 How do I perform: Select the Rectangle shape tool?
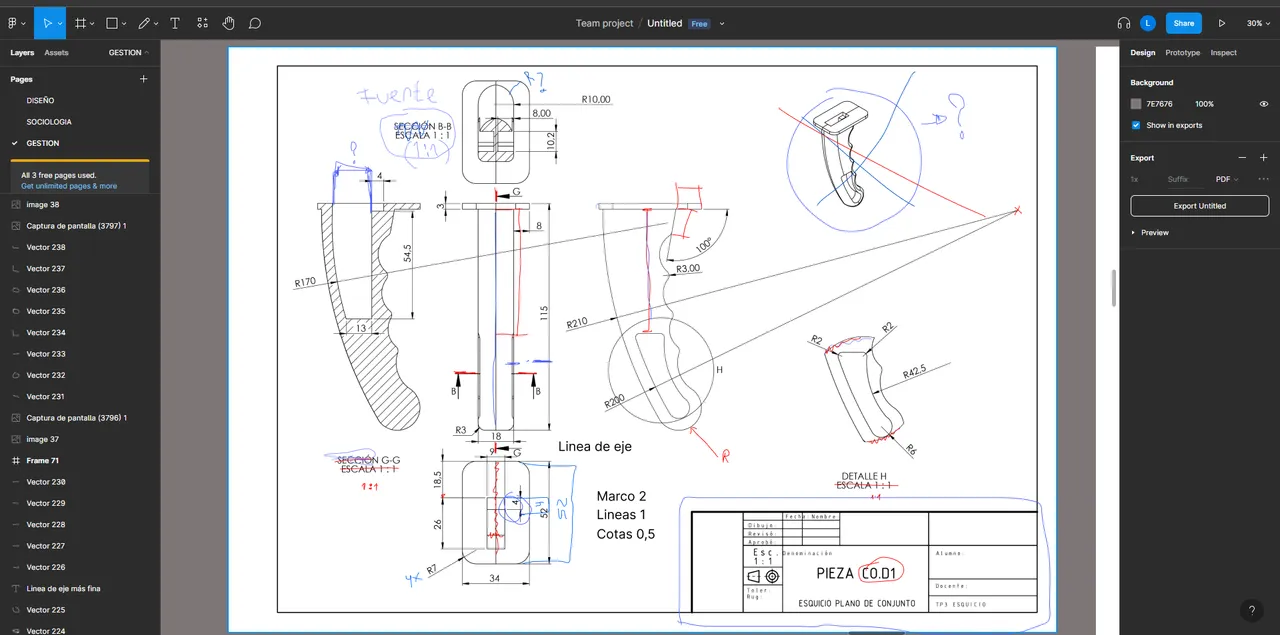coord(112,23)
